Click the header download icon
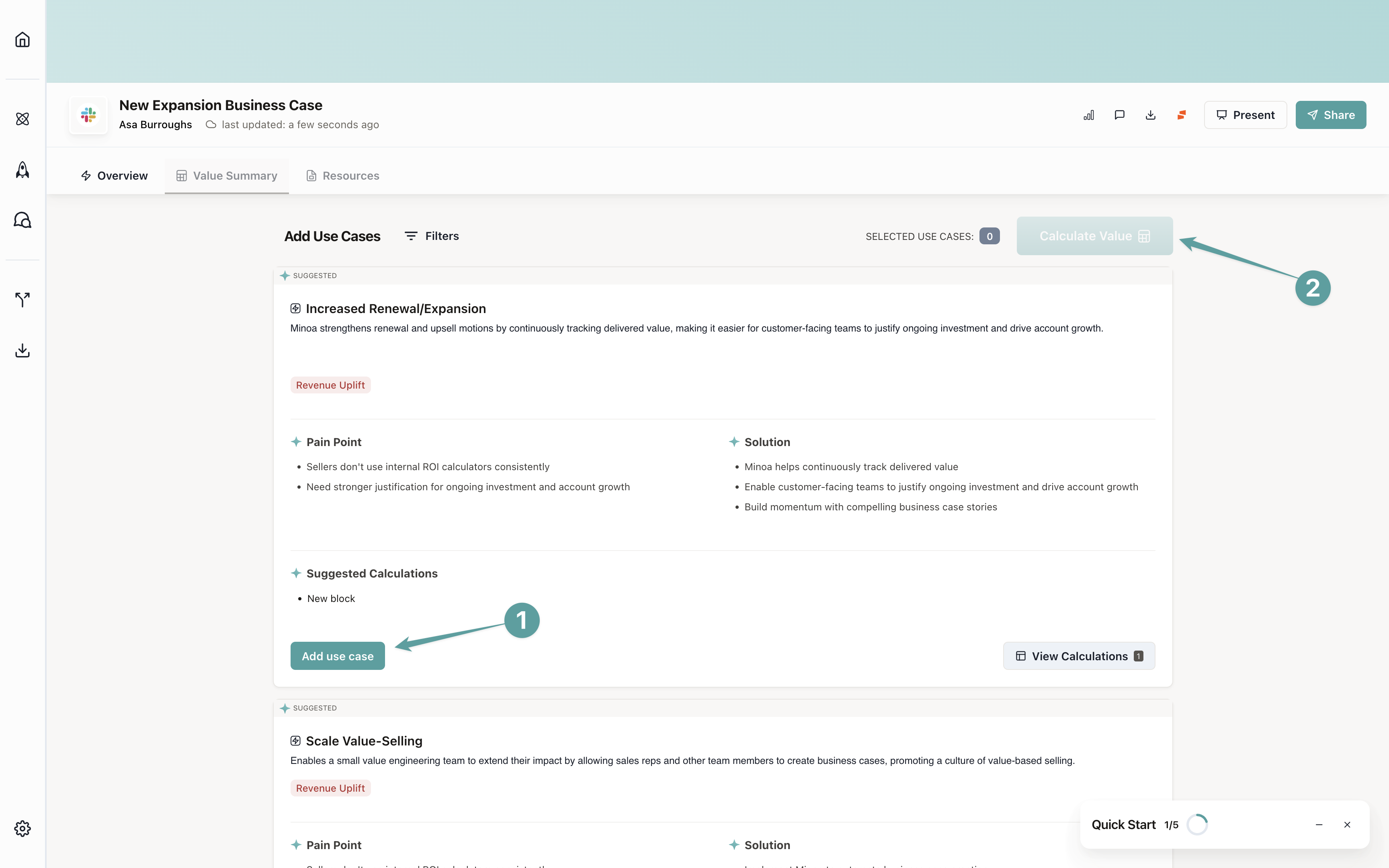 point(1150,115)
